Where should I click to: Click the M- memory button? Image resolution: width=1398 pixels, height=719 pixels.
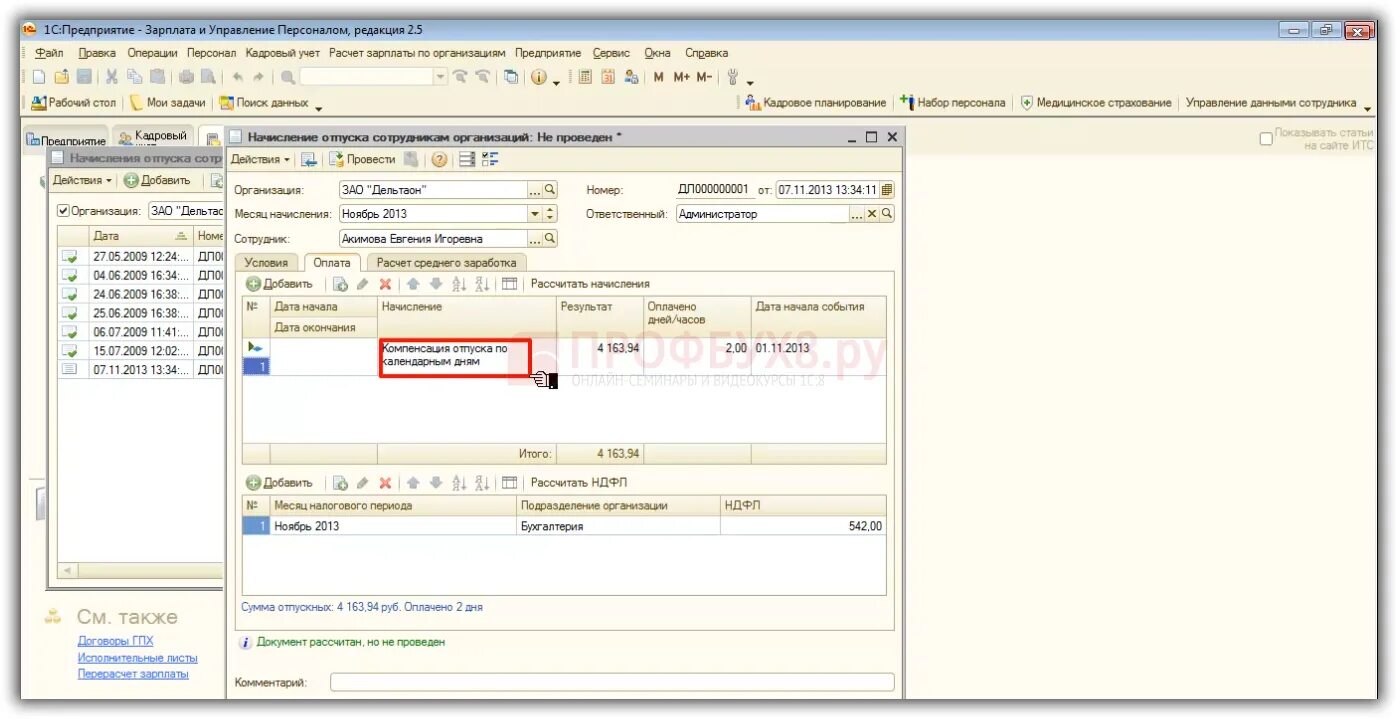pos(704,77)
